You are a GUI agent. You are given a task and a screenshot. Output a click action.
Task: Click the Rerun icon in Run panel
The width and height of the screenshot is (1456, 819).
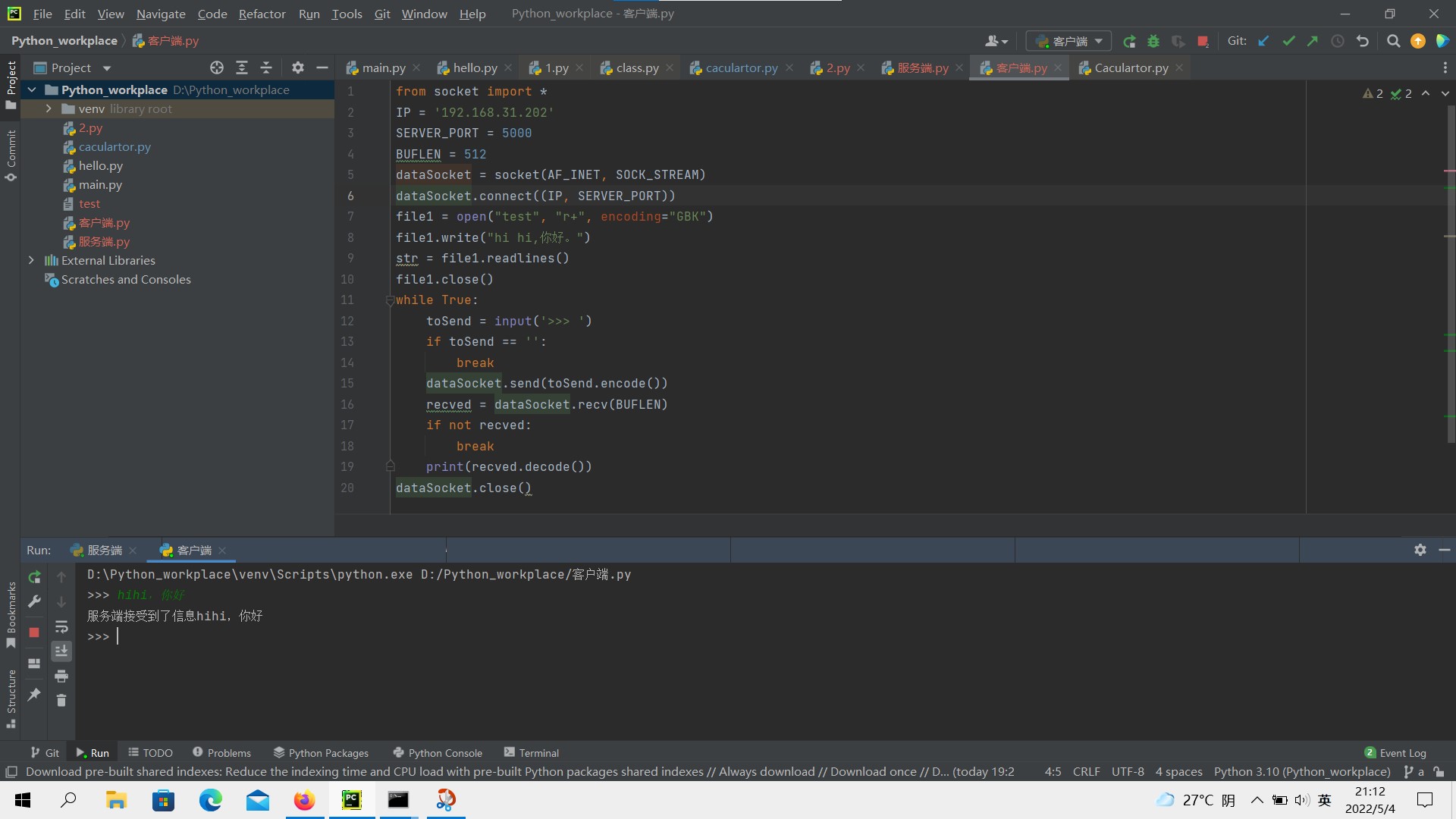34,577
